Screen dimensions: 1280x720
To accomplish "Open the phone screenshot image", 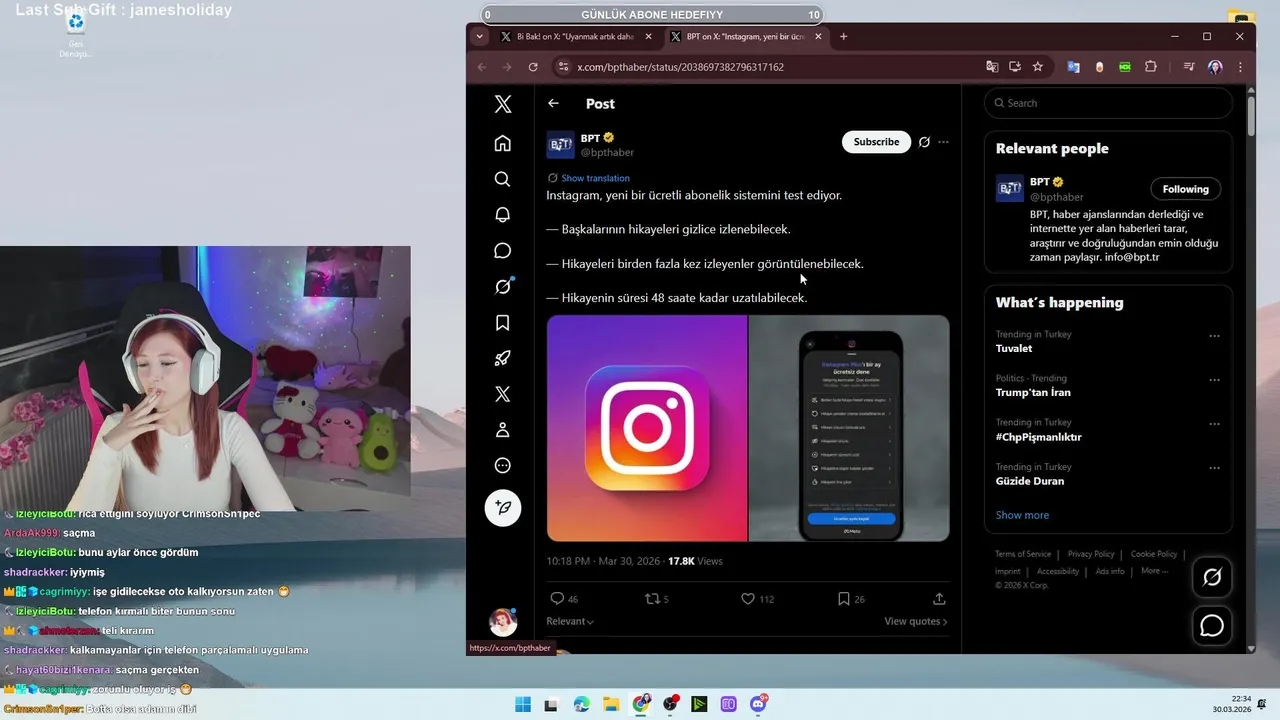I will pos(849,428).
